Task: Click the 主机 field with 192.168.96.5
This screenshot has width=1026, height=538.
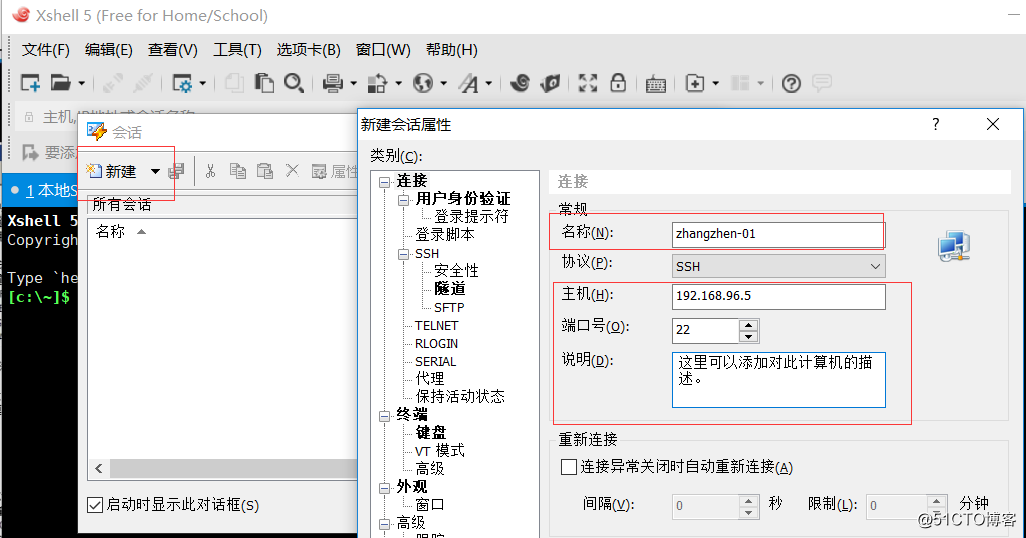Action: (779, 296)
